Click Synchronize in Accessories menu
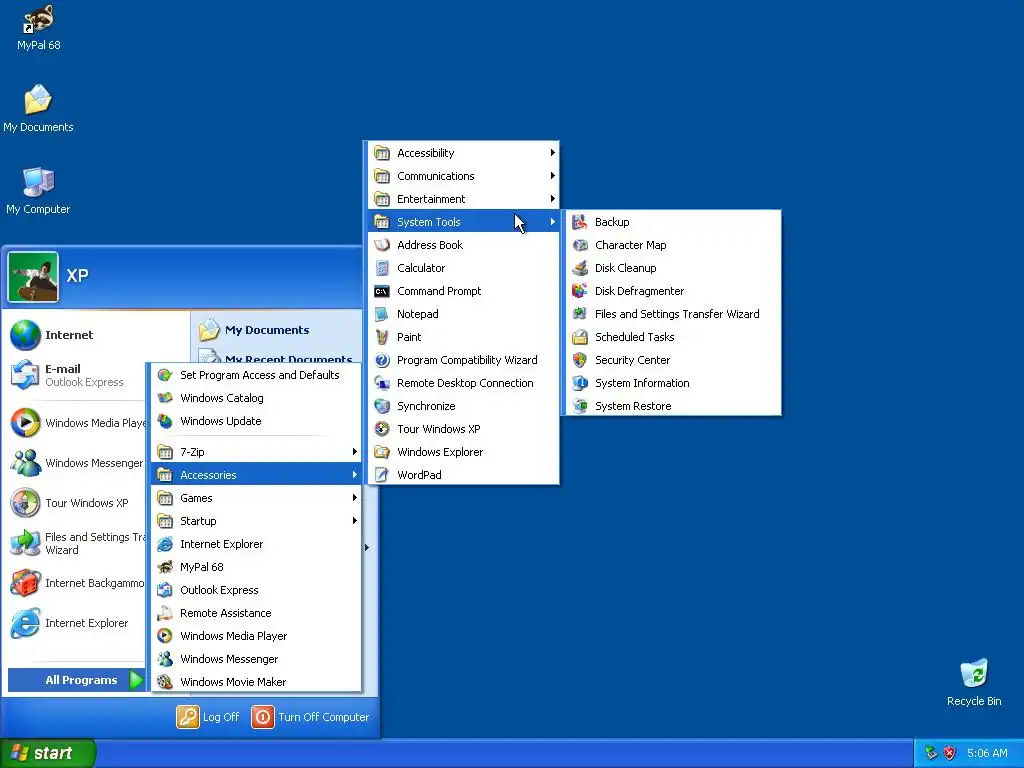1024x768 pixels. (x=464, y=406)
